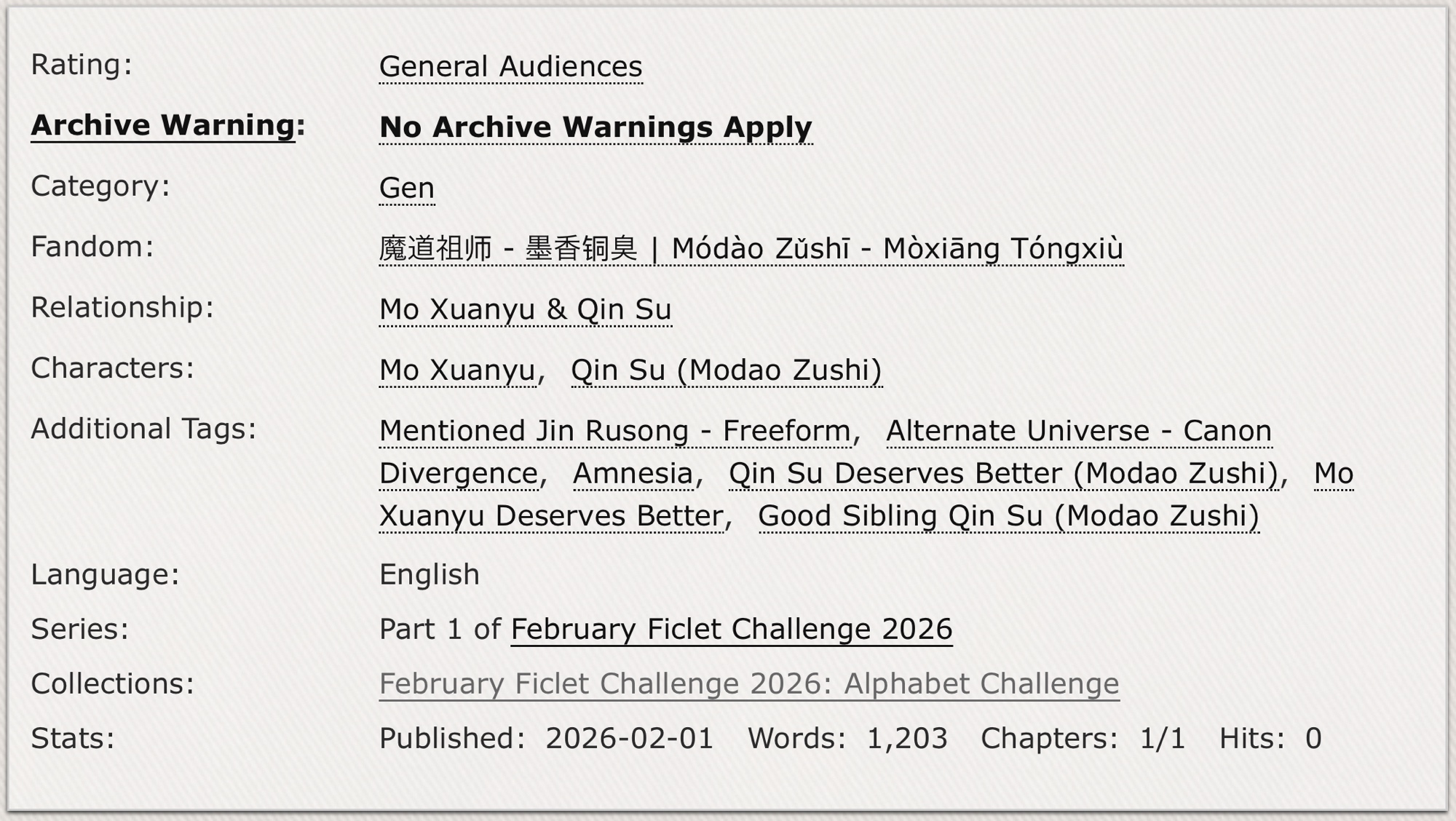Open Mo Xuanyu & Qin Su relationship tag
The image size is (1456, 821).
click(x=525, y=309)
